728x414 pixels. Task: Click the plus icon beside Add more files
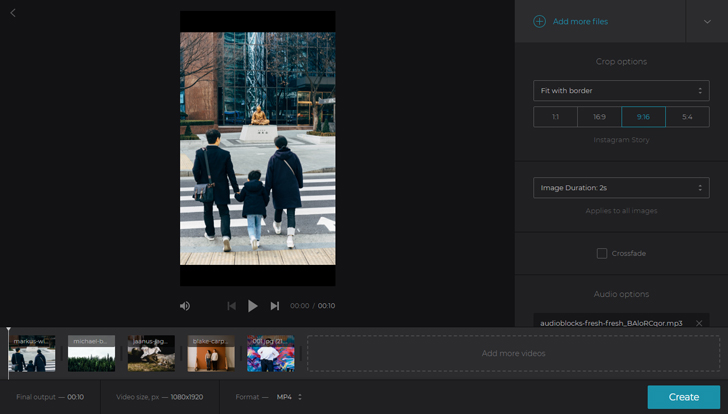(x=539, y=21)
